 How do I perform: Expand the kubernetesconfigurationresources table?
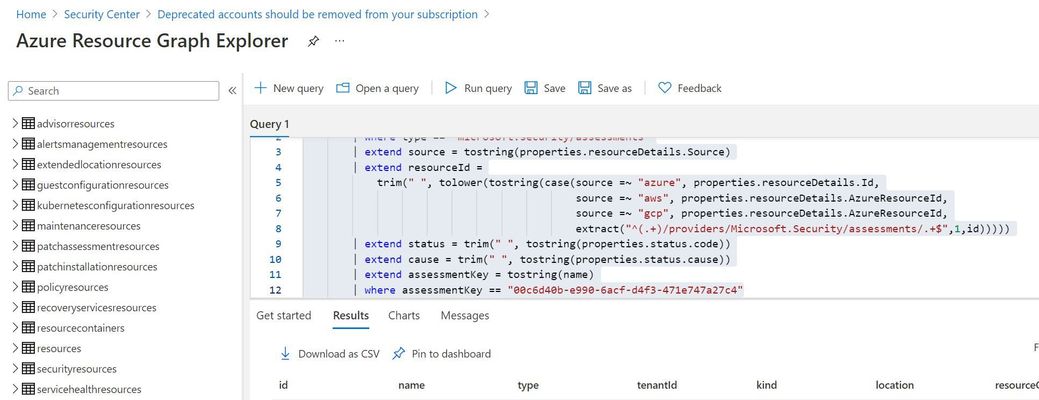pyautogui.click(x=15, y=205)
